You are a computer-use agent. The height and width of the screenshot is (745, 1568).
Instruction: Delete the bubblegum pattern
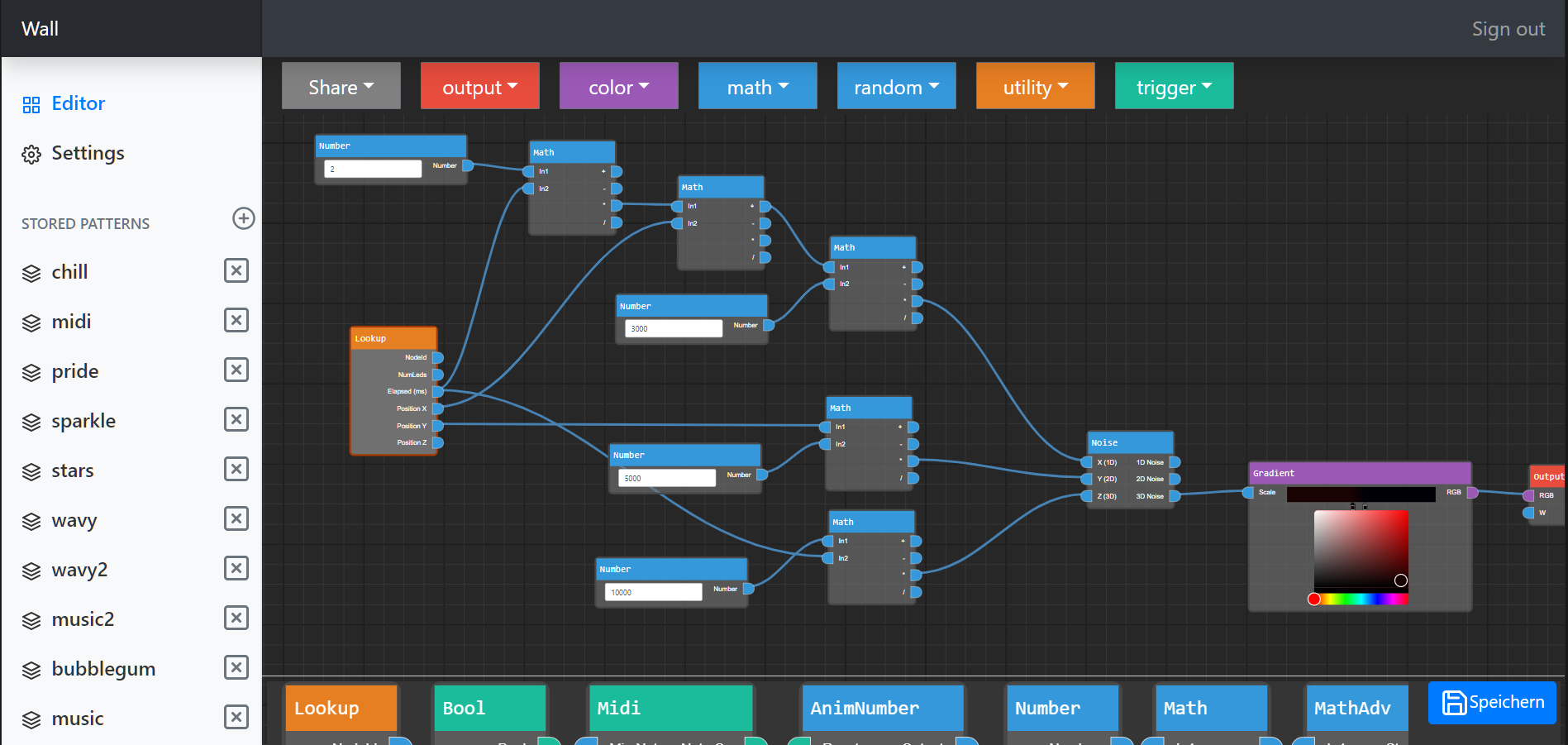point(236,667)
